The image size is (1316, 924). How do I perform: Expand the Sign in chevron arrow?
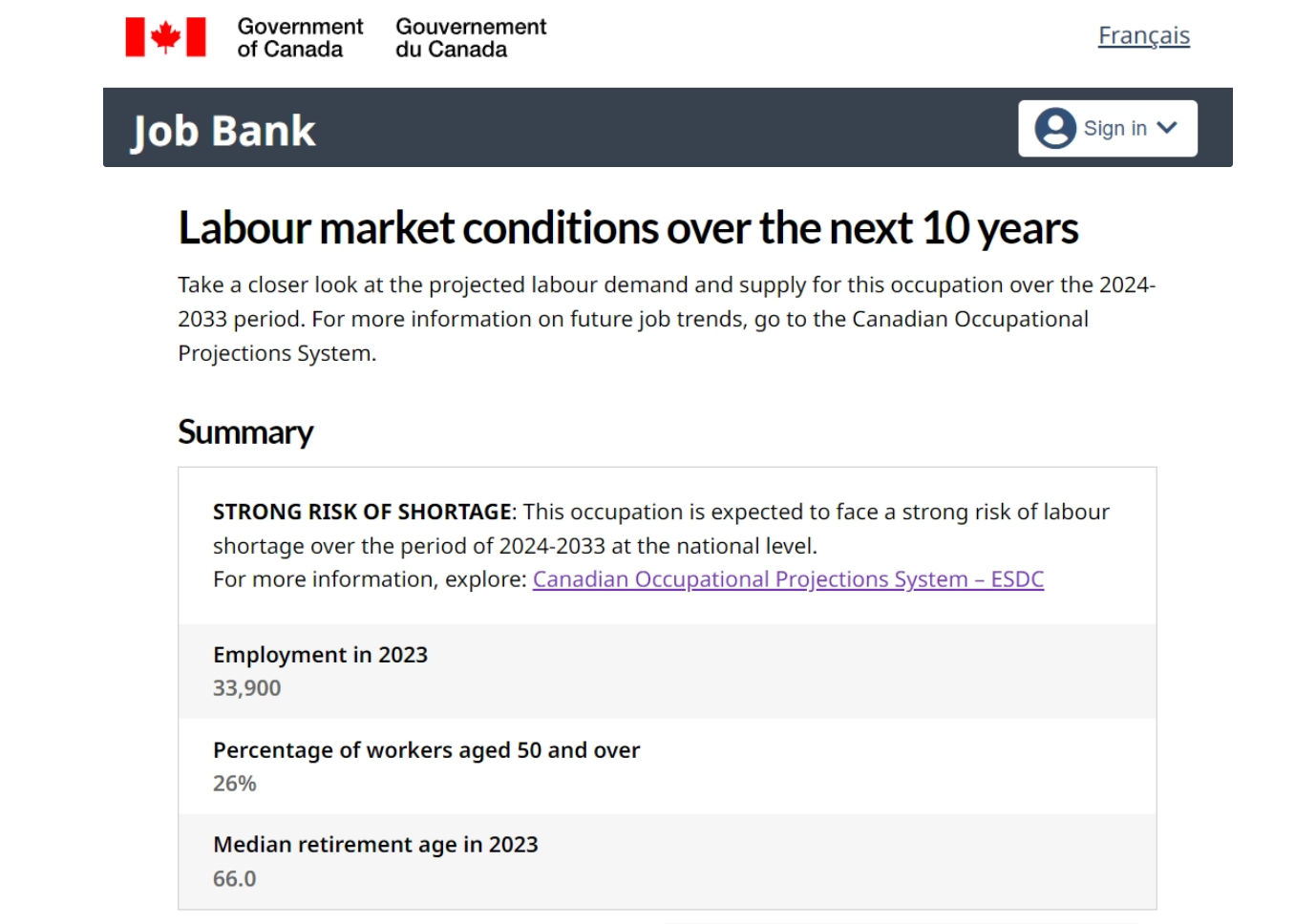tap(1167, 128)
